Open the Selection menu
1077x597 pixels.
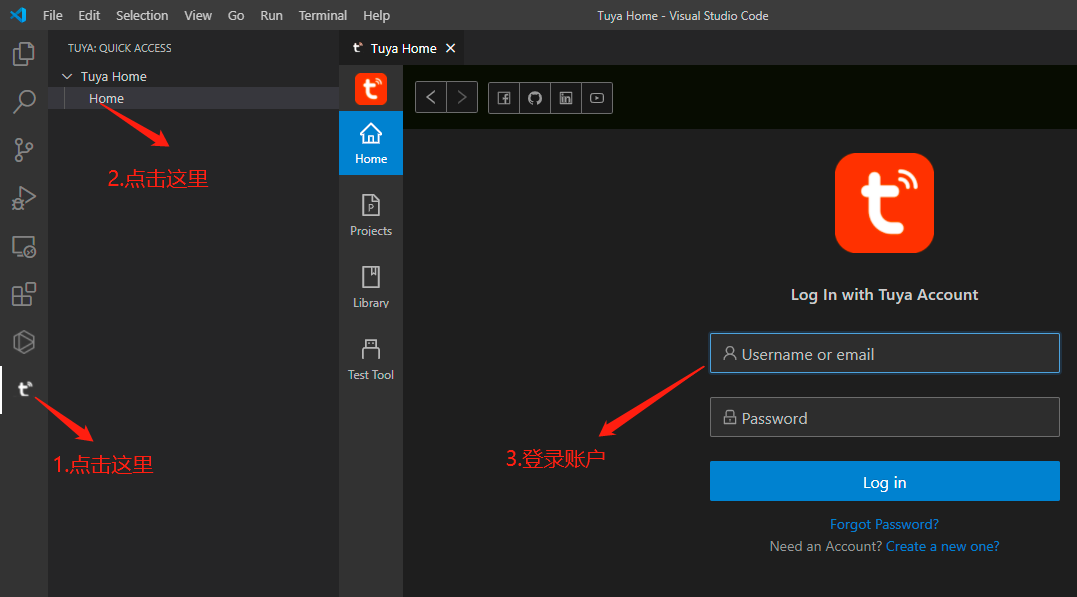(x=141, y=15)
